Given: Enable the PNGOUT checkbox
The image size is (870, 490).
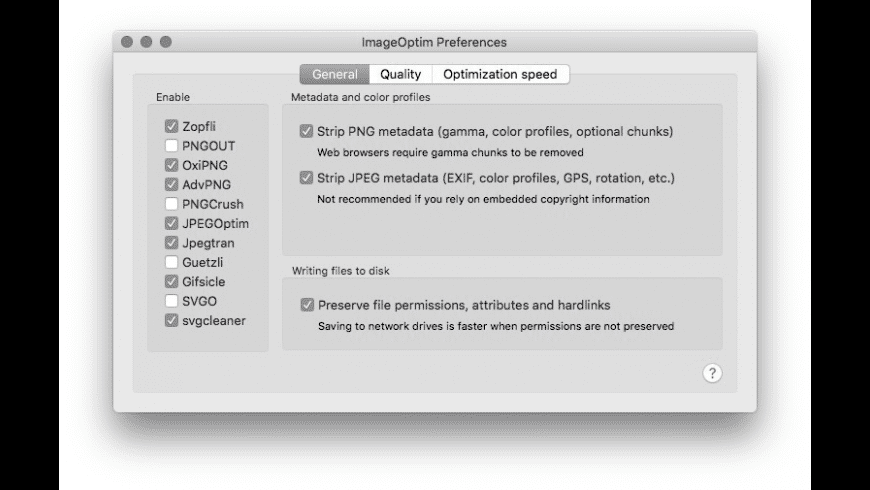Looking at the screenshot, I should pos(172,146).
